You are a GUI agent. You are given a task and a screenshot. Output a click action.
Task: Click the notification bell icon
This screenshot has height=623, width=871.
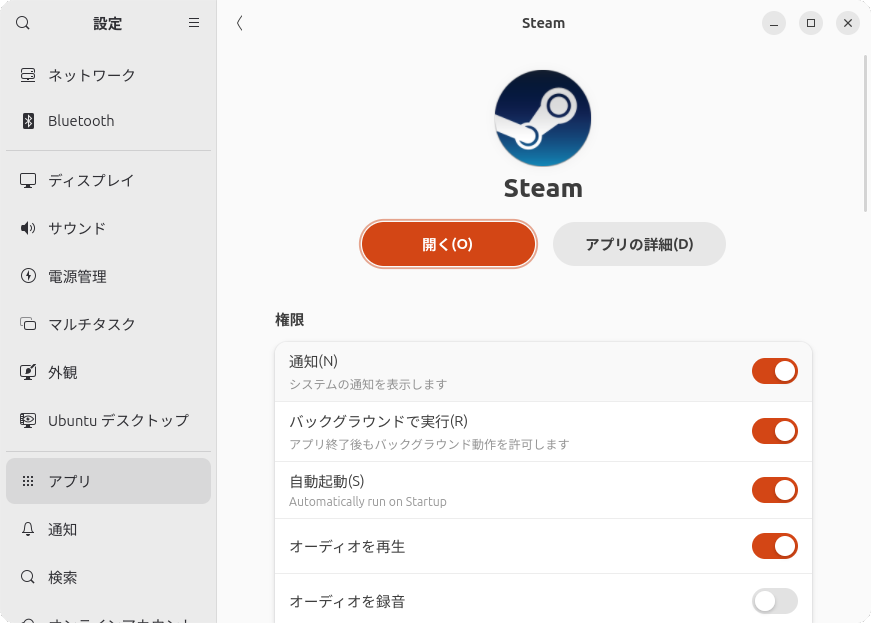pos(28,529)
